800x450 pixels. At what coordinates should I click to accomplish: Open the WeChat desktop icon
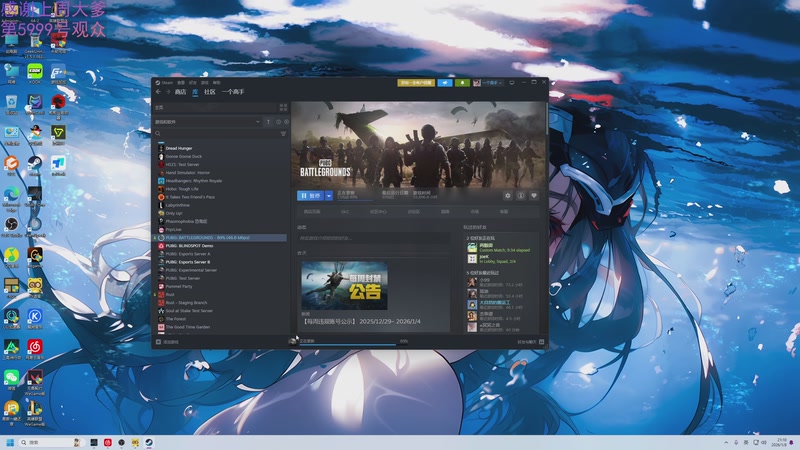point(11,379)
